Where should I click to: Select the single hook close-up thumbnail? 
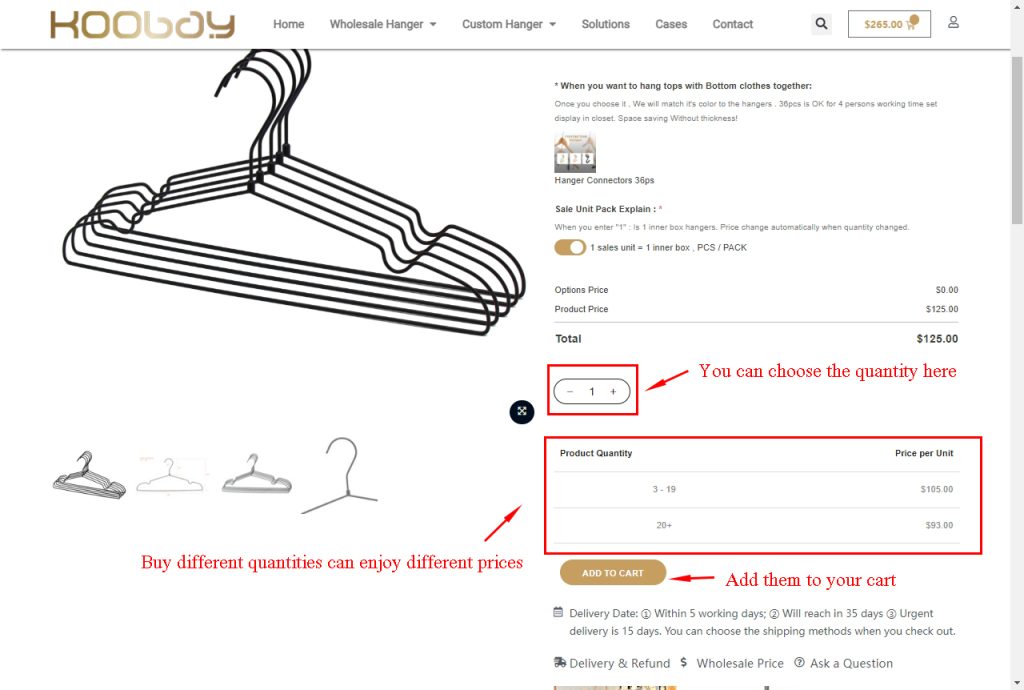(342, 475)
